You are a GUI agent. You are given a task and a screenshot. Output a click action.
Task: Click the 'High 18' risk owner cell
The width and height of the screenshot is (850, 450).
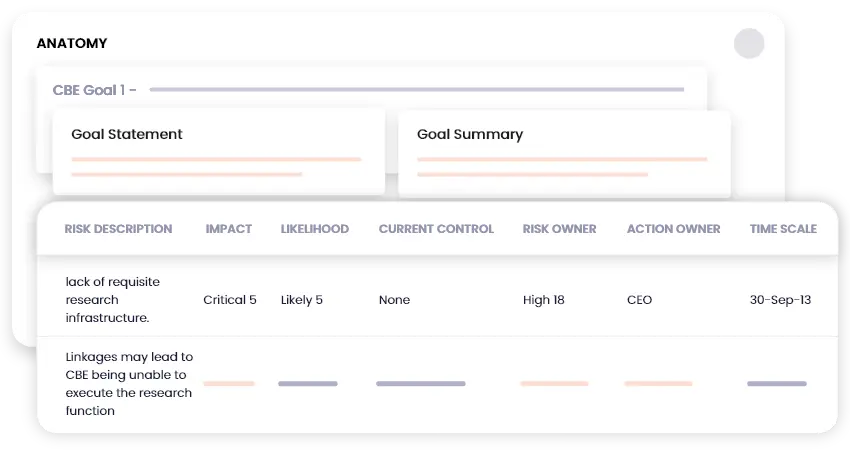(x=546, y=300)
